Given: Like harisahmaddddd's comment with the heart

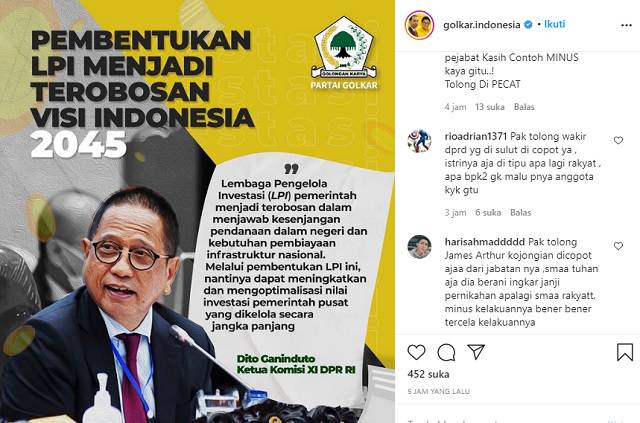Looking at the screenshot, I should click(618, 246).
